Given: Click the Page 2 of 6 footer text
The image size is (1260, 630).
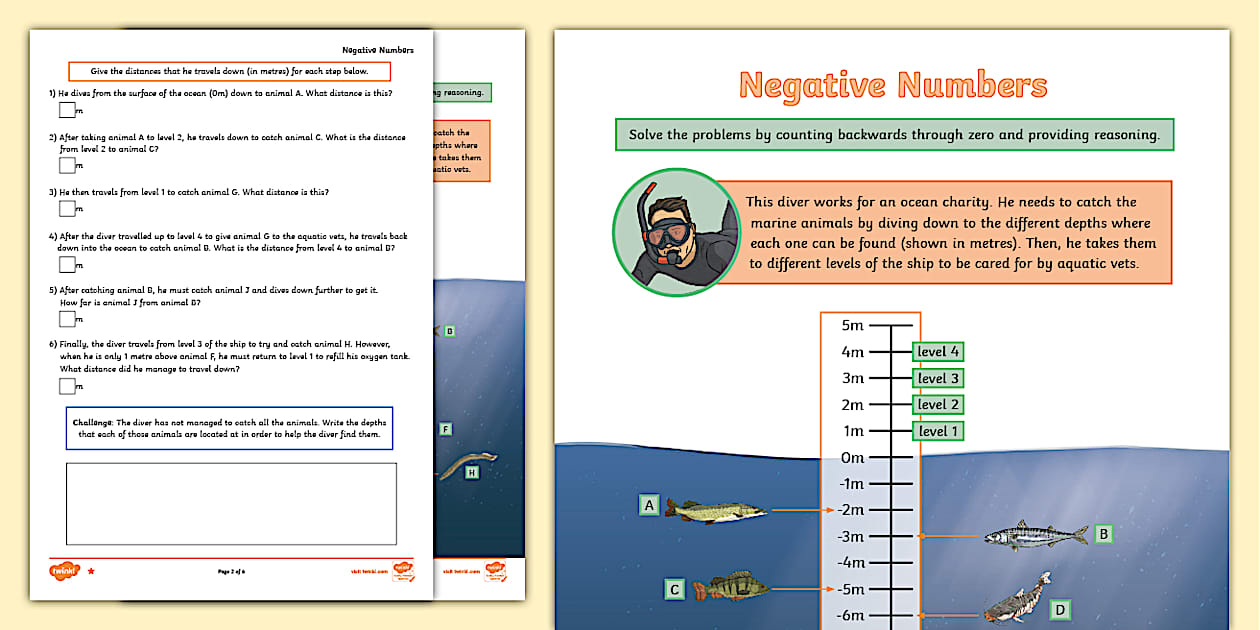Looking at the screenshot, I should coord(232,569).
